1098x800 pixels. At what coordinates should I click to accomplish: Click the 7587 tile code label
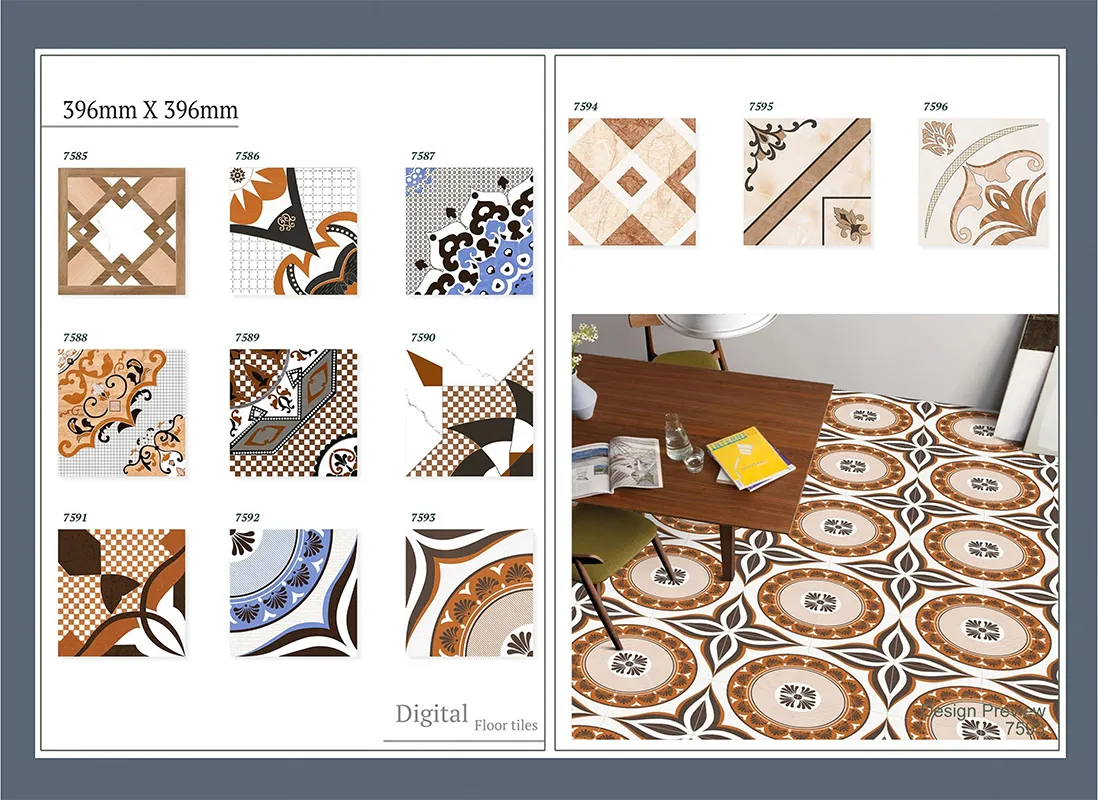pyautogui.click(x=422, y=156)
